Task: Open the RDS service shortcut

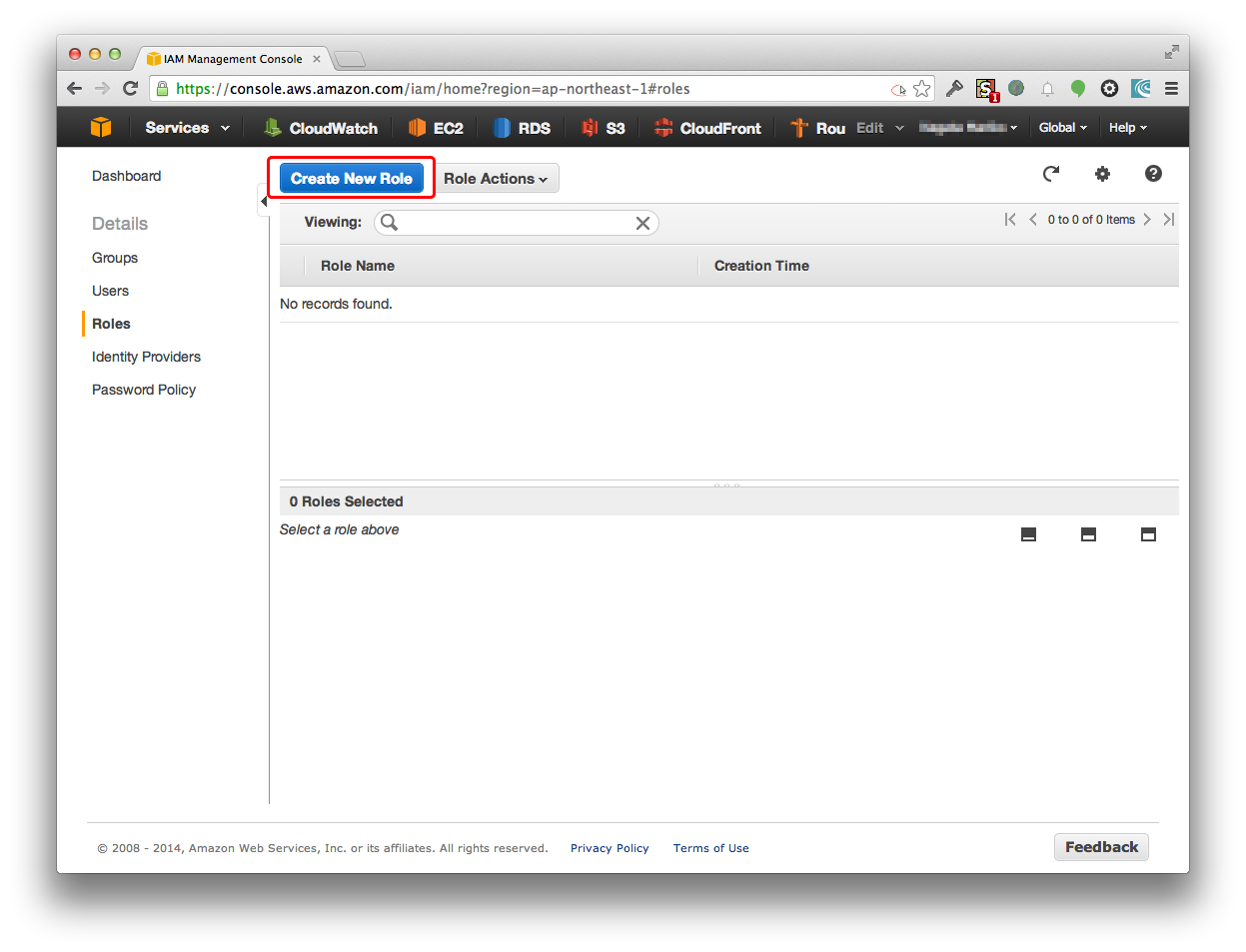Action: click(x=522, y=128)
